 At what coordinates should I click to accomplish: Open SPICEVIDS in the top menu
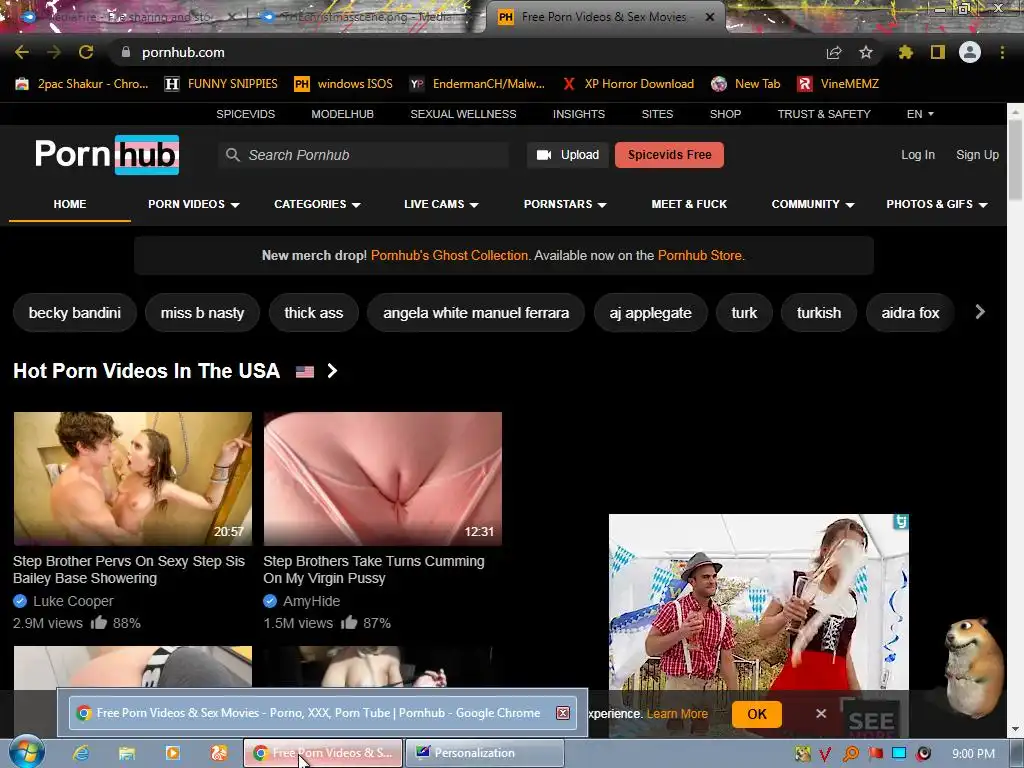(x=246, y=114)
